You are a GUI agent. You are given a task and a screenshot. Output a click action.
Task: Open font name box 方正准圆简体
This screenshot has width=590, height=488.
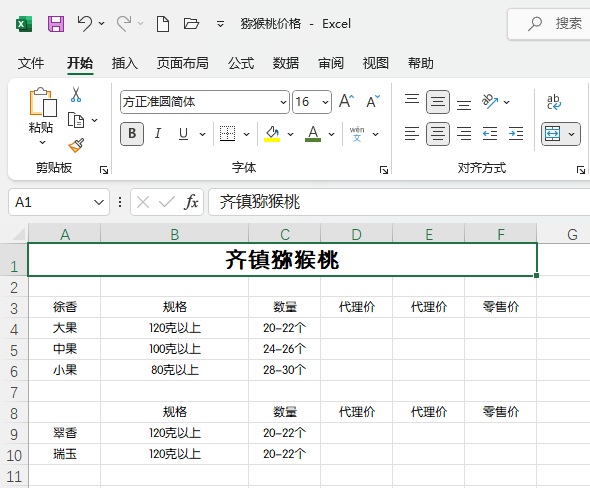(x=205, y=102)
